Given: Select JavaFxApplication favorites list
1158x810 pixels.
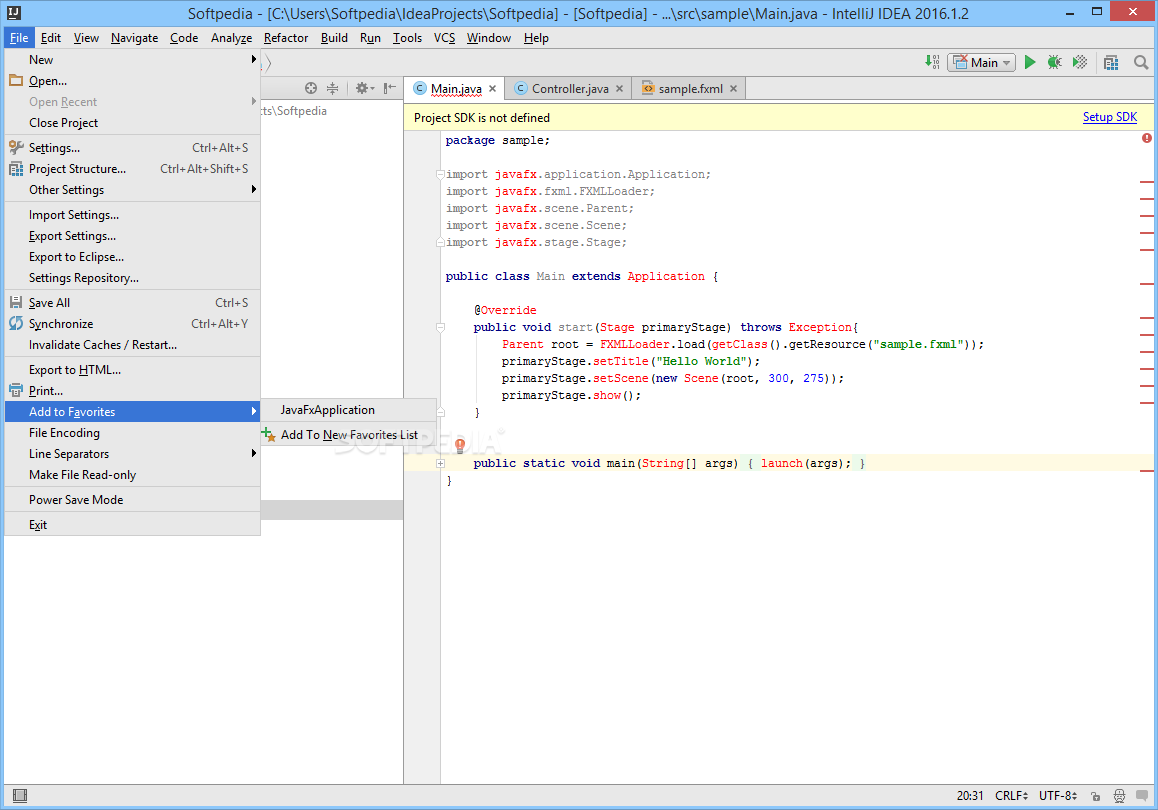Looking at the screenshot, I should point(349,410).
